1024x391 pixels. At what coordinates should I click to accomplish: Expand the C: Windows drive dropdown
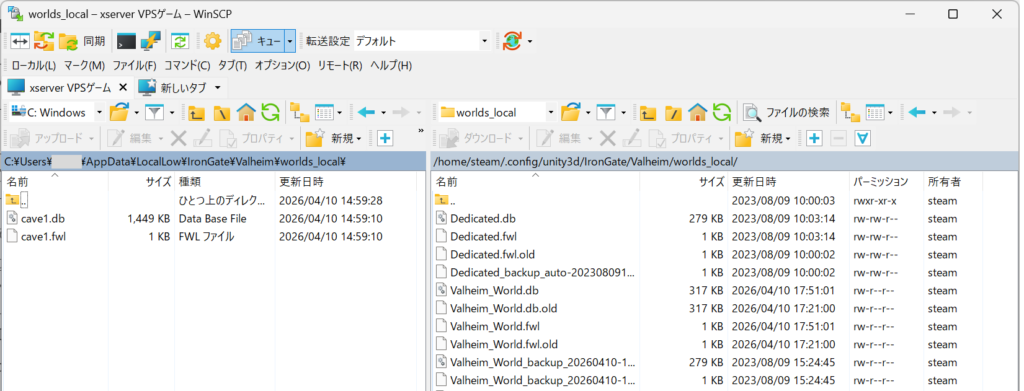coord(99,112)
